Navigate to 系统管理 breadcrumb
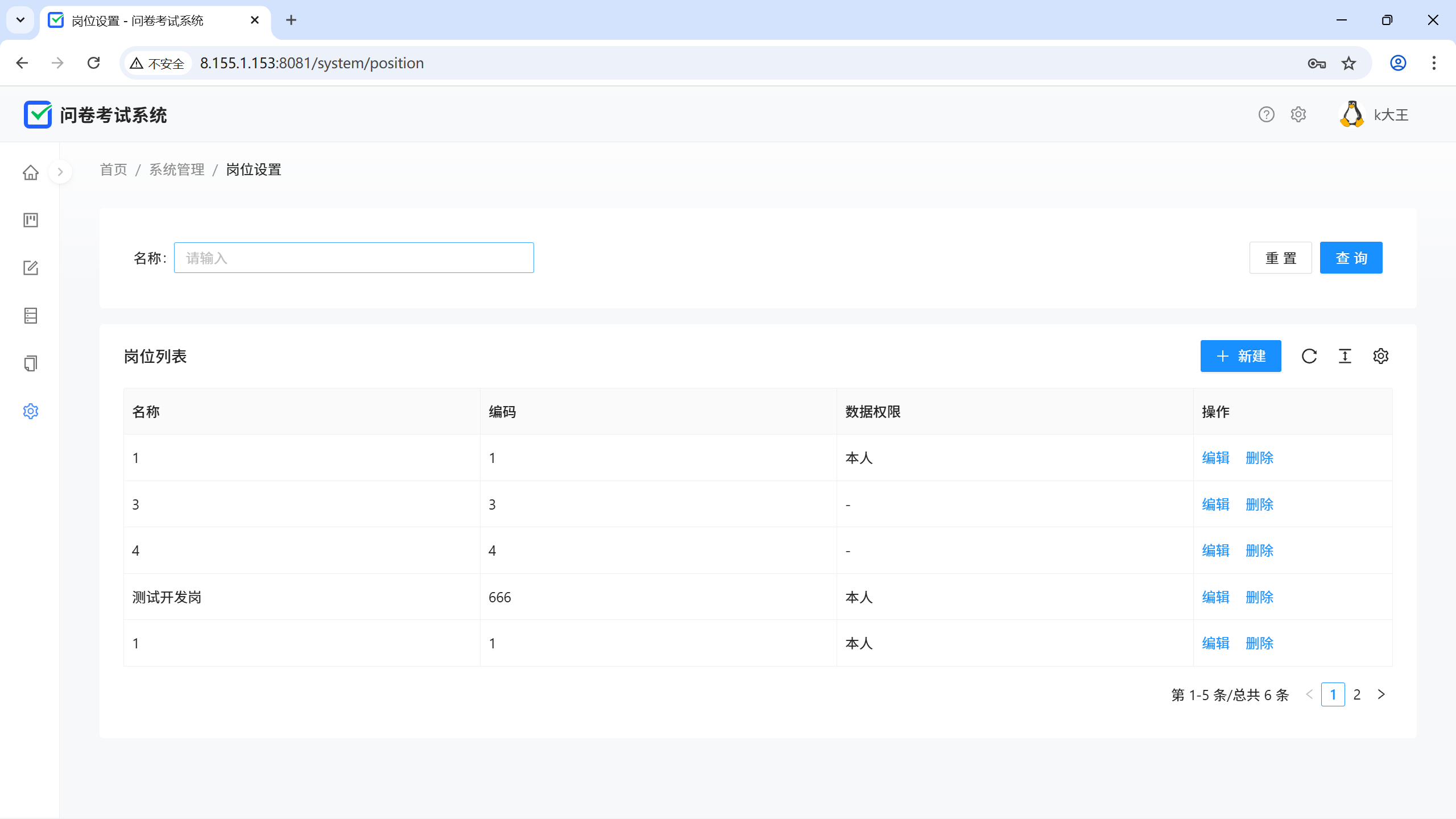The image size is (1456, 819). pyautogui.click(x=176, y=169)
